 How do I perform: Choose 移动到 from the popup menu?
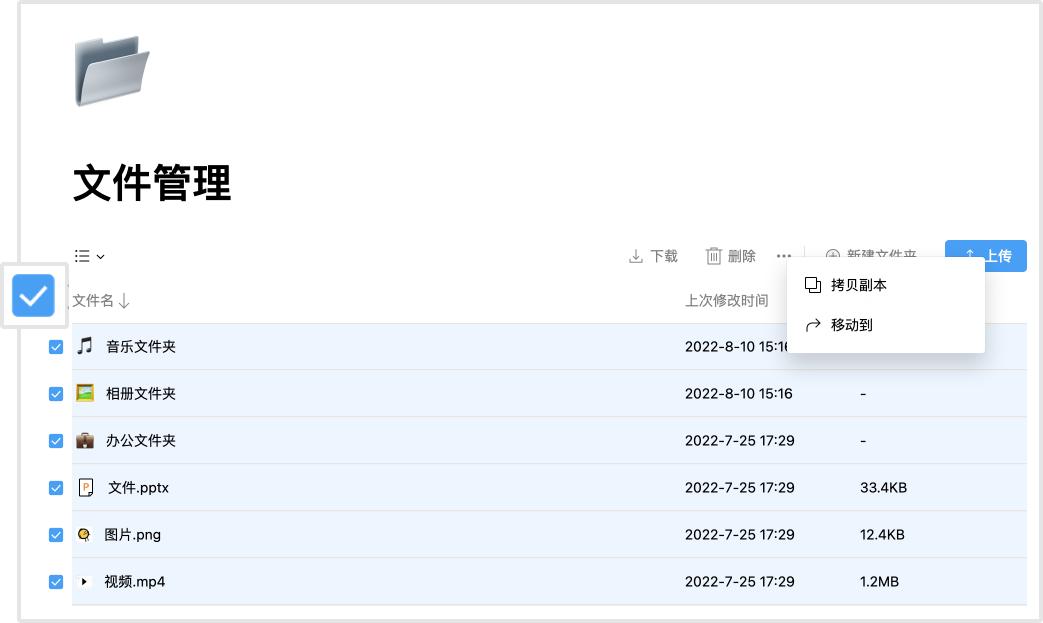851,325
